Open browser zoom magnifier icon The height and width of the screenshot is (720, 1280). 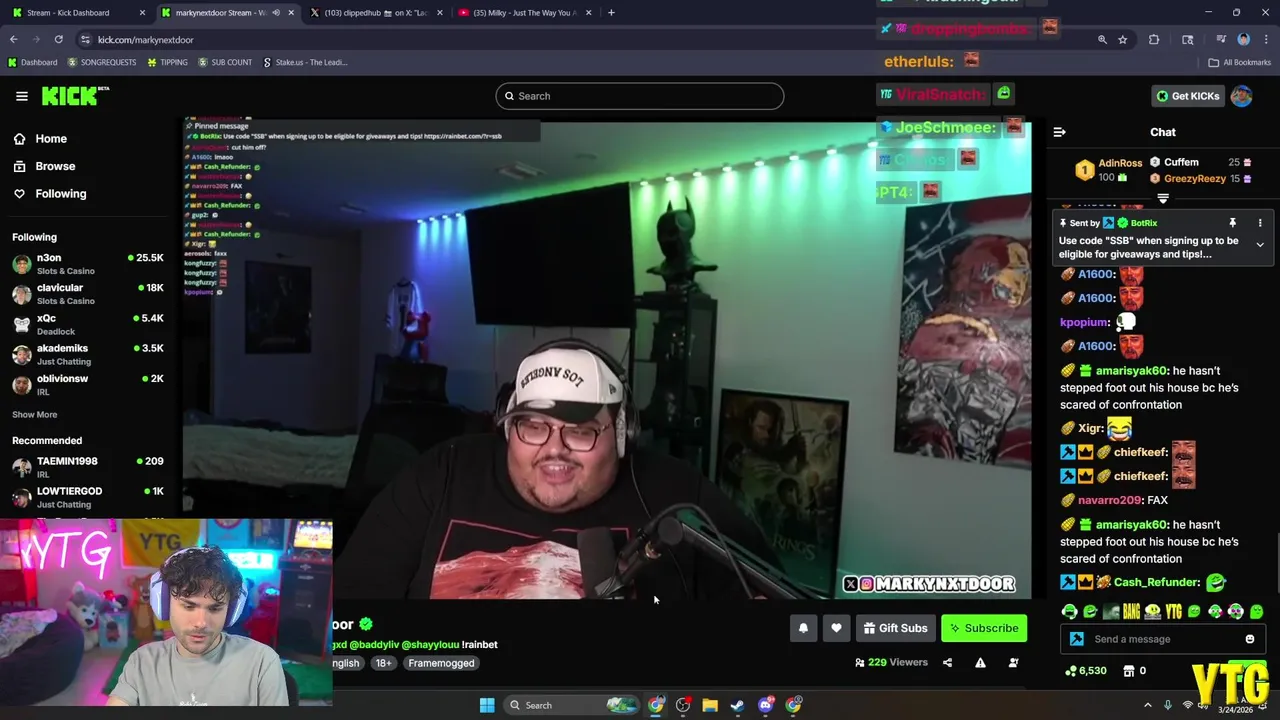coord(1102,39)
